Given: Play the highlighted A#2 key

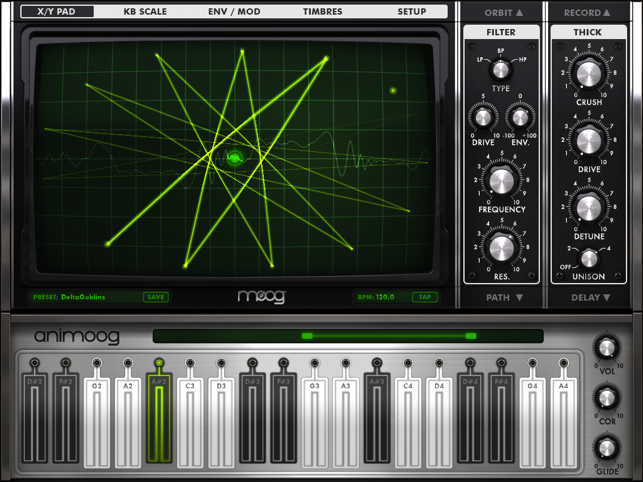Looking at the screenshot, I should pos(159,420).
